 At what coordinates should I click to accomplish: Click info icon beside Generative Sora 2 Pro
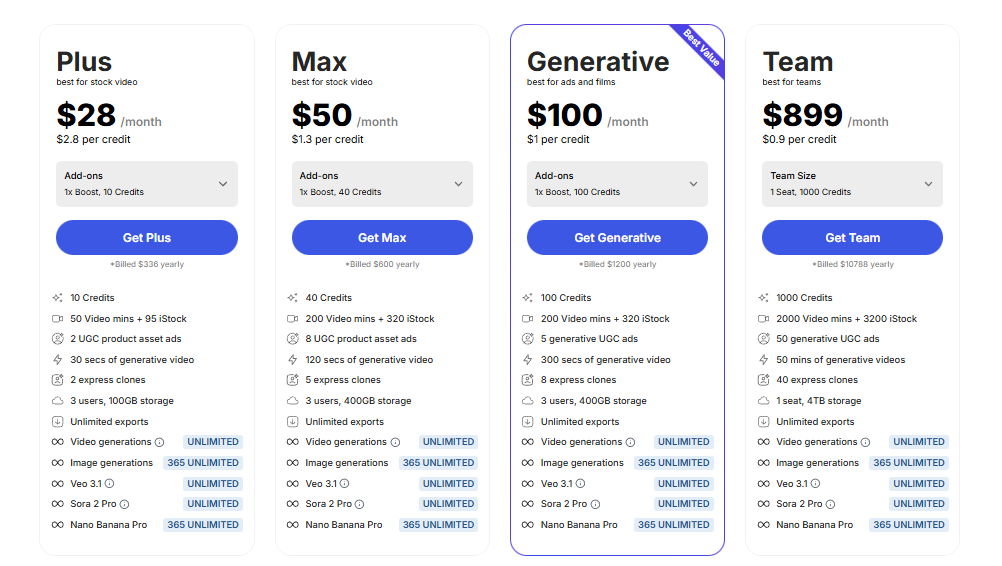595,504
